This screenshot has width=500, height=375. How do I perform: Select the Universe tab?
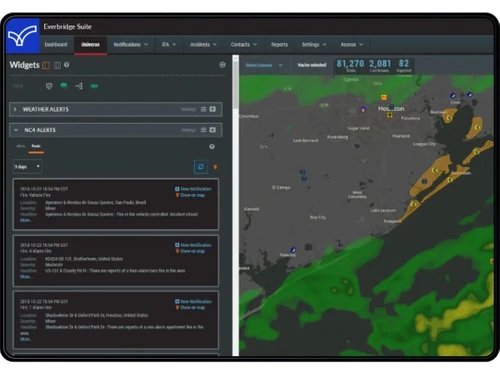click(90, 44)
